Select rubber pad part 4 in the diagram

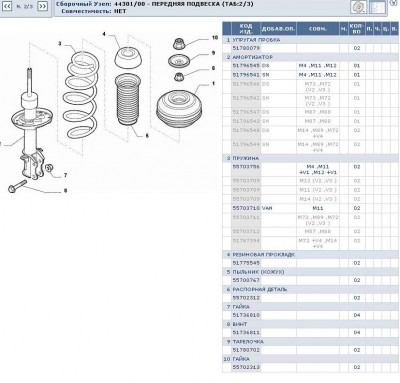click(x=128, y=58)
